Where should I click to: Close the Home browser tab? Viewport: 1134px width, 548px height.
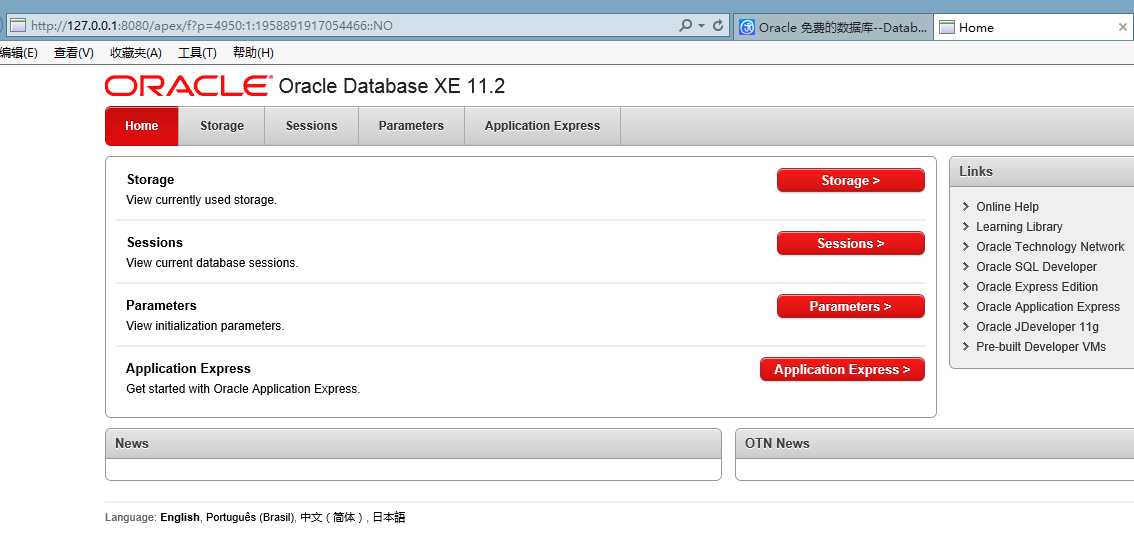coord(1122,27)
